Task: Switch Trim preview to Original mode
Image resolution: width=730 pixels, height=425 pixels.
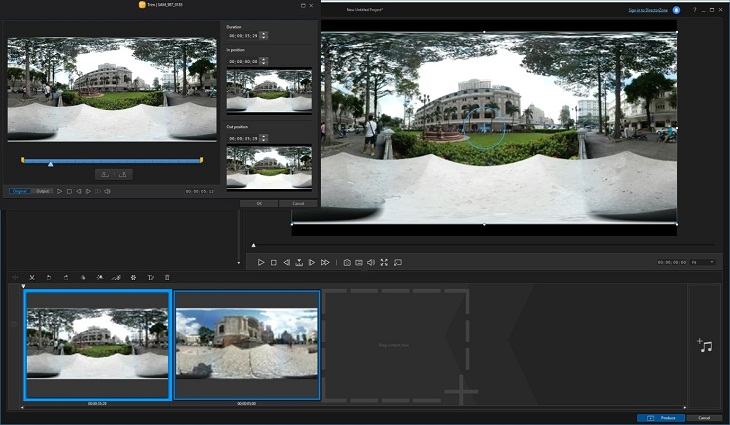Action: point(20,191)
